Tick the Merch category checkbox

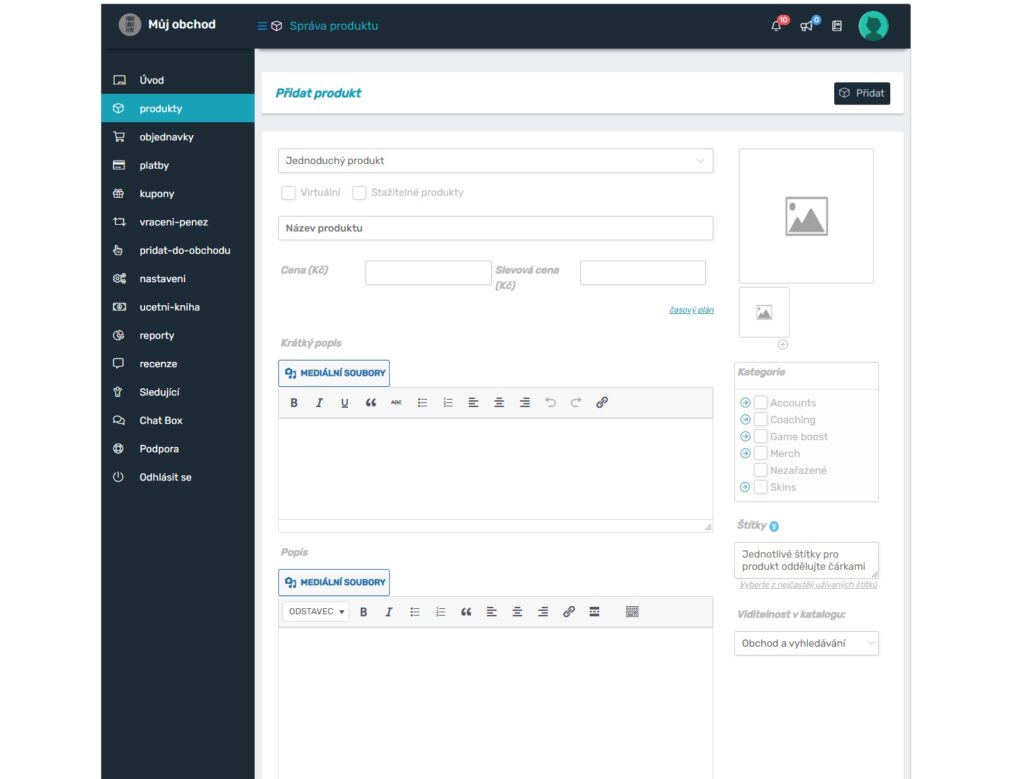pyautogui.click(x=761, y=454)
